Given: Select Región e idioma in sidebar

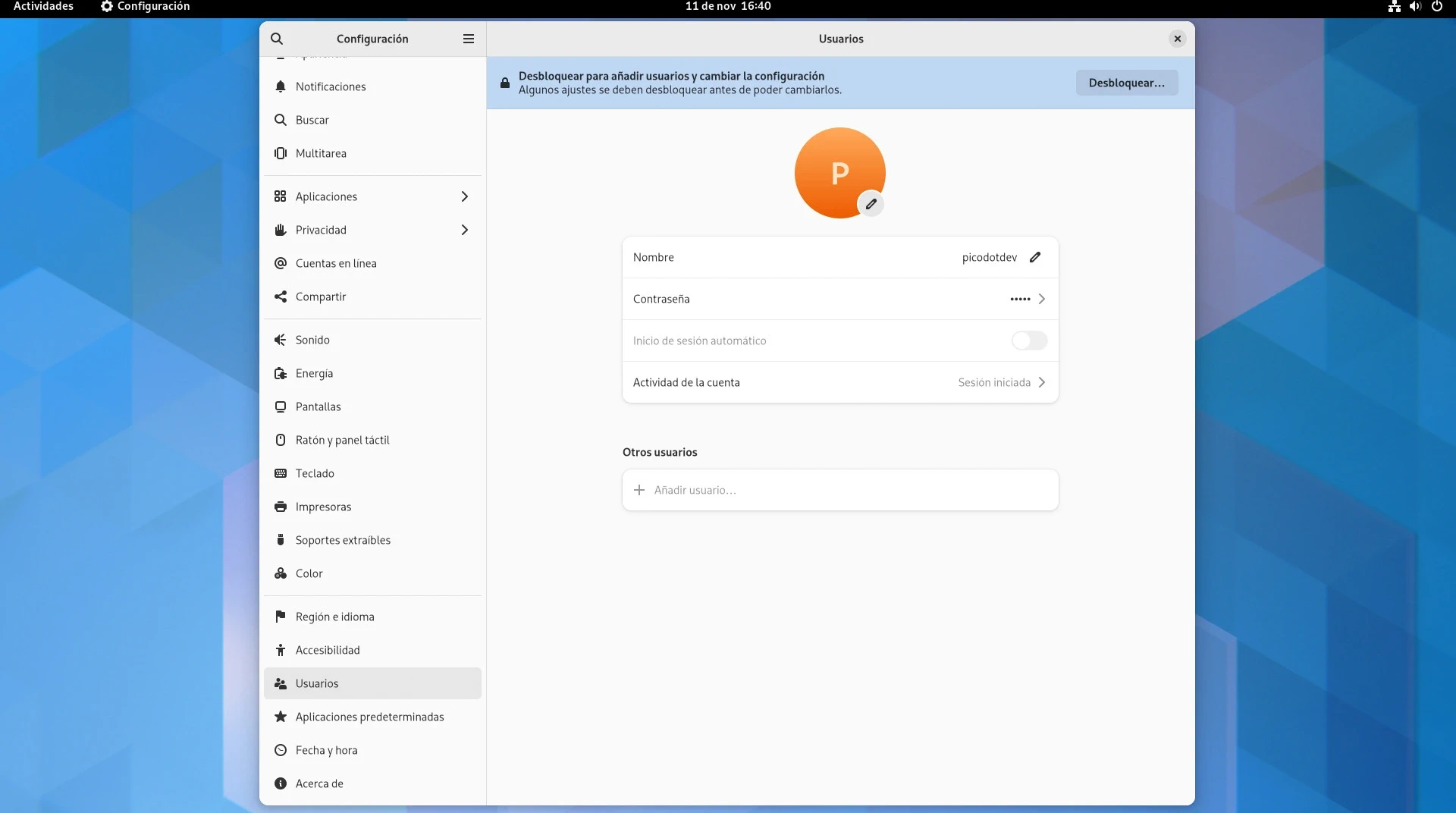Looking at the screenshot, I should coord(334,617).
